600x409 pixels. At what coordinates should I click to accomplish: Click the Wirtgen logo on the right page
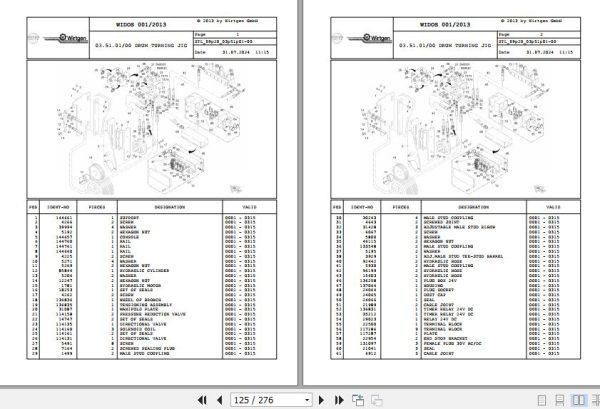pyautogui.click(x=370, y=38)
